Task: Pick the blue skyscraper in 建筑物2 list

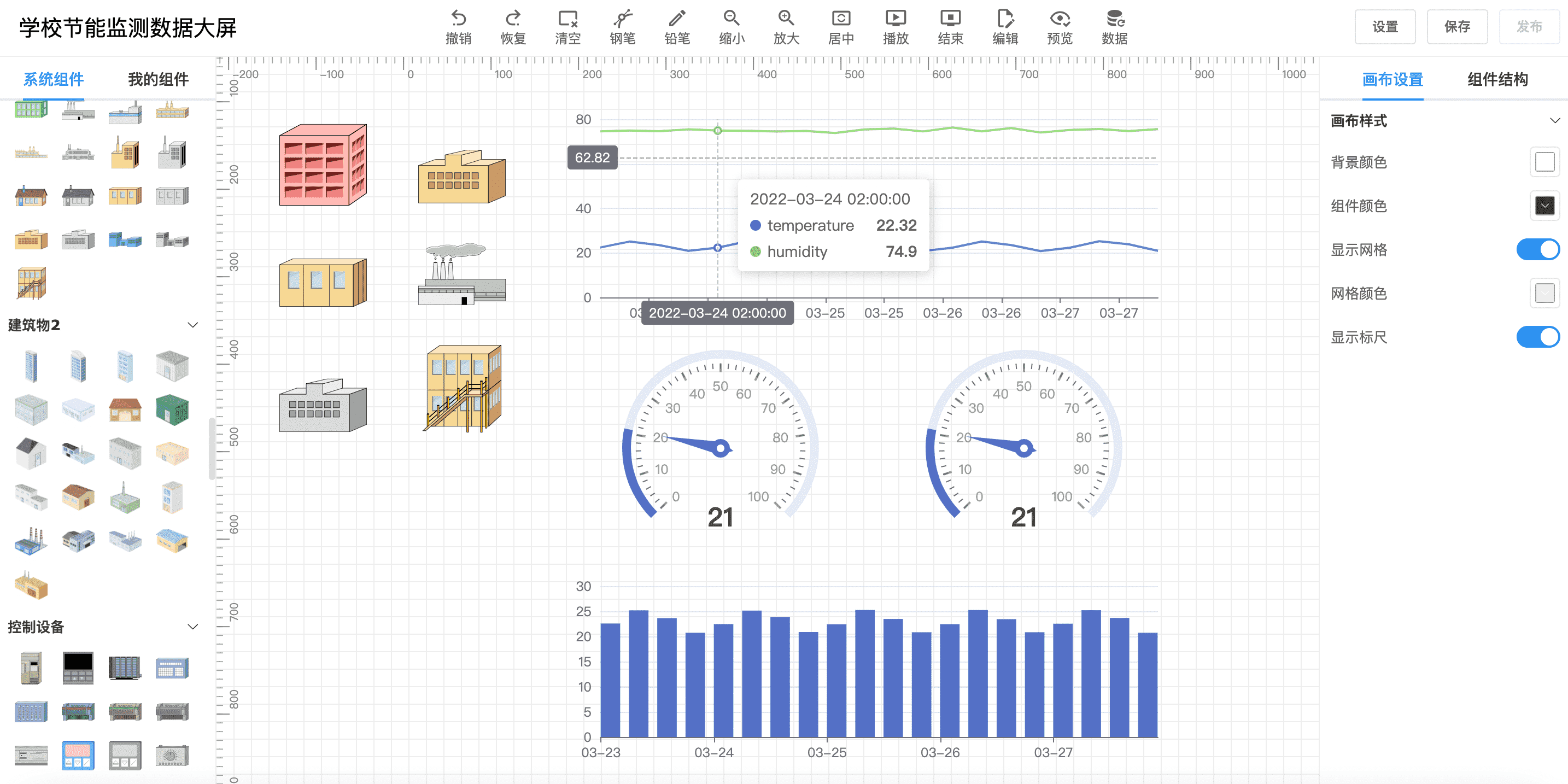Action: point(31,366)
